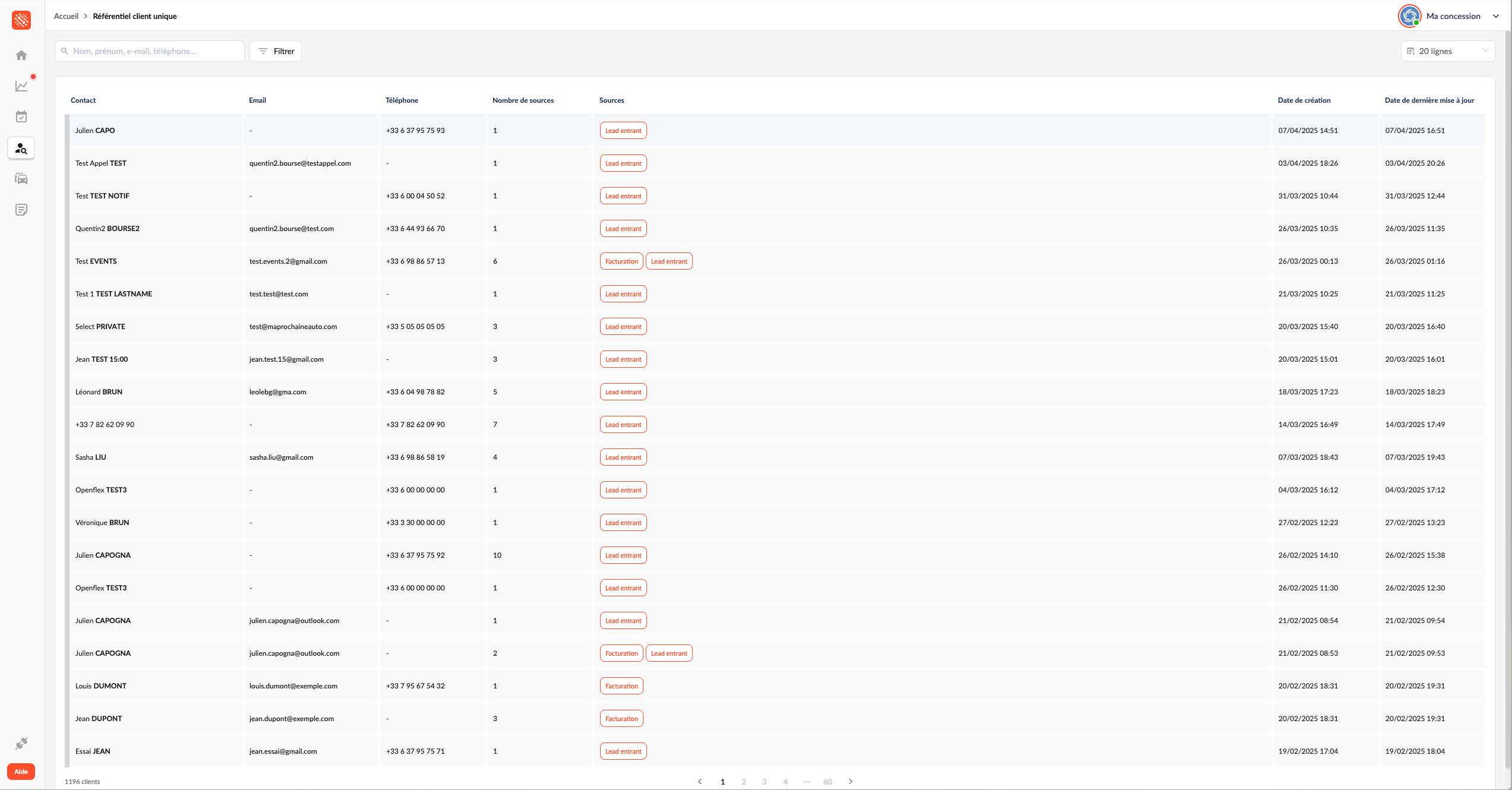Viewport: 1512px width, 790px height.
Task: Open contact Quentin2 BOURSE2
Action: click(x=108, y=229)
